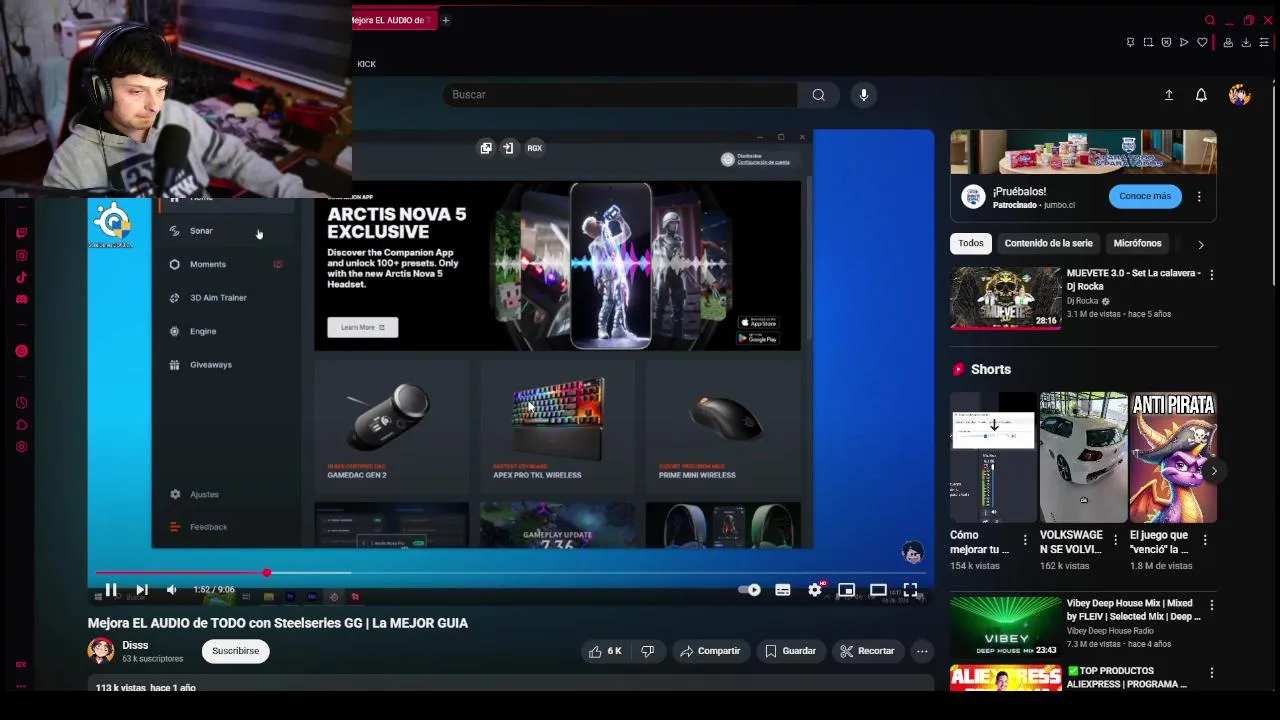Open options for Cómo mejorar short
The image size is (1280, 720).
coord(1024,540)
